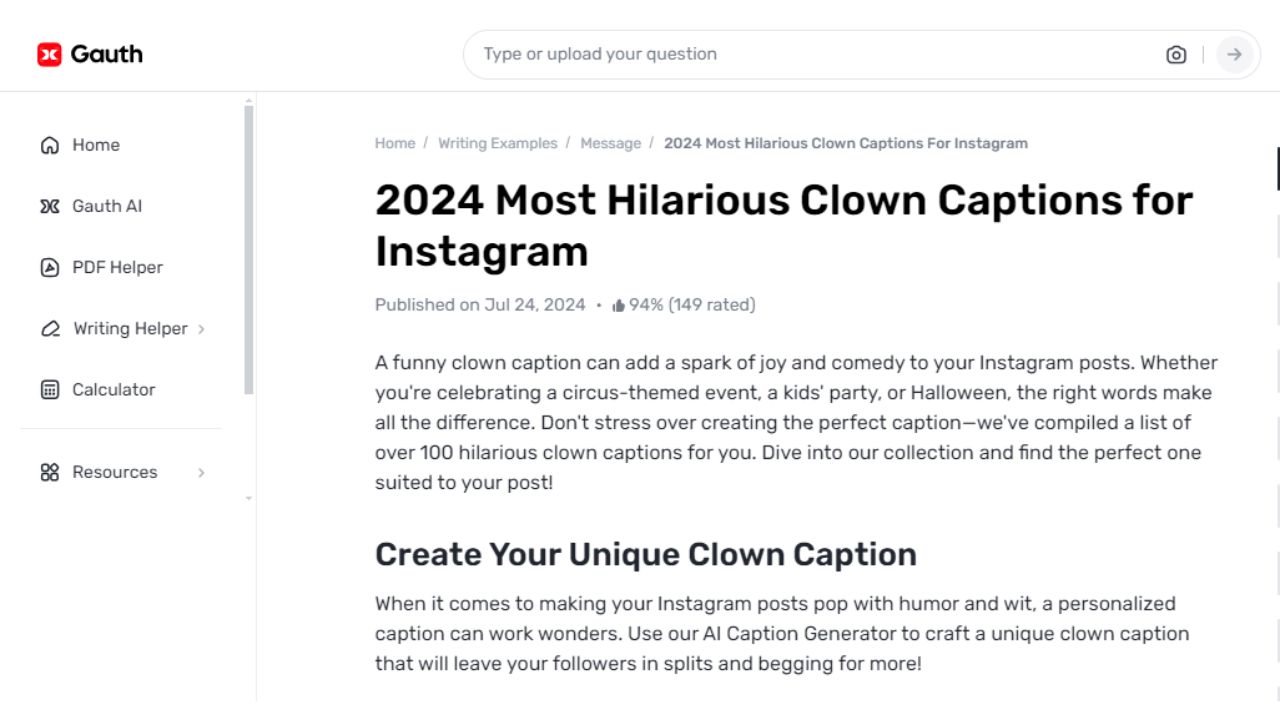Click the Calculator icon in the sidebar

pyautogui.click(x=50, y=389)
